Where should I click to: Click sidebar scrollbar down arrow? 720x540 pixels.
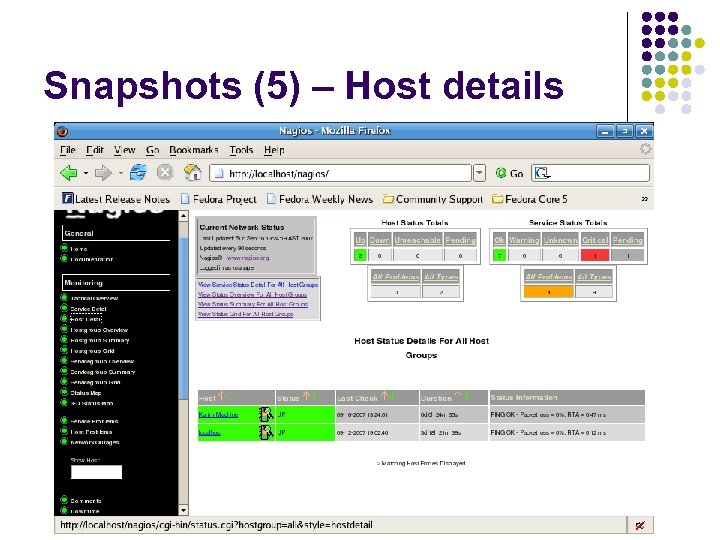click(184, 510)
